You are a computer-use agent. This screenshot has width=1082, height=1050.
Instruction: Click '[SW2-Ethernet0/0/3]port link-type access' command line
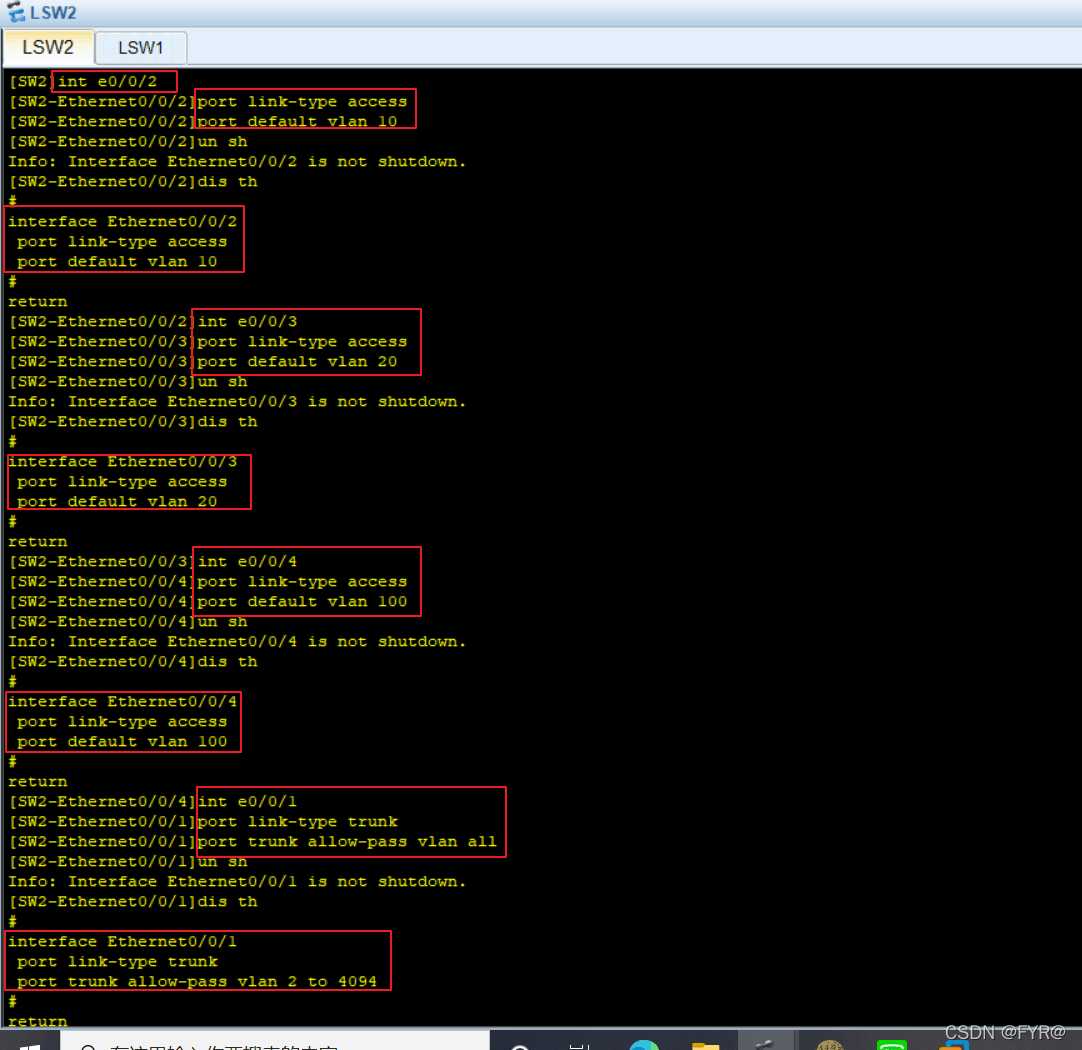pos(208,341)
